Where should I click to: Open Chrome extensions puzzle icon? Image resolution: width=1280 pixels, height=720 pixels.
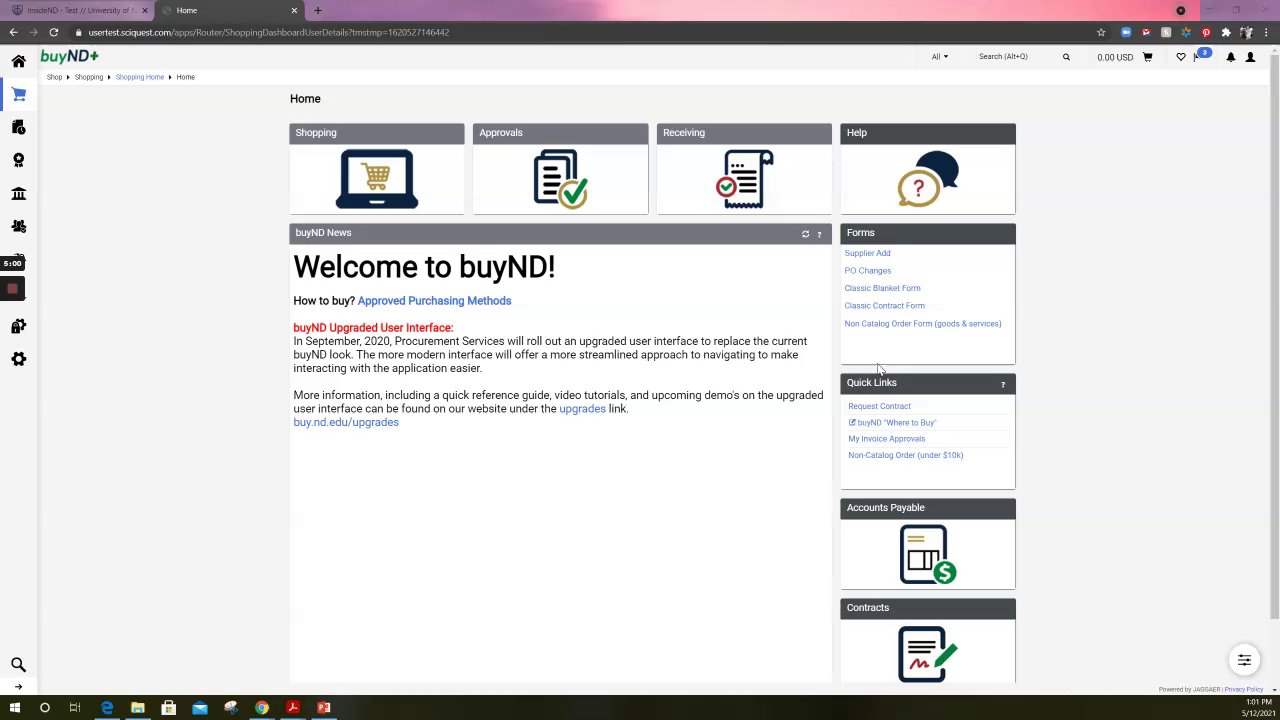point(1226,32)
